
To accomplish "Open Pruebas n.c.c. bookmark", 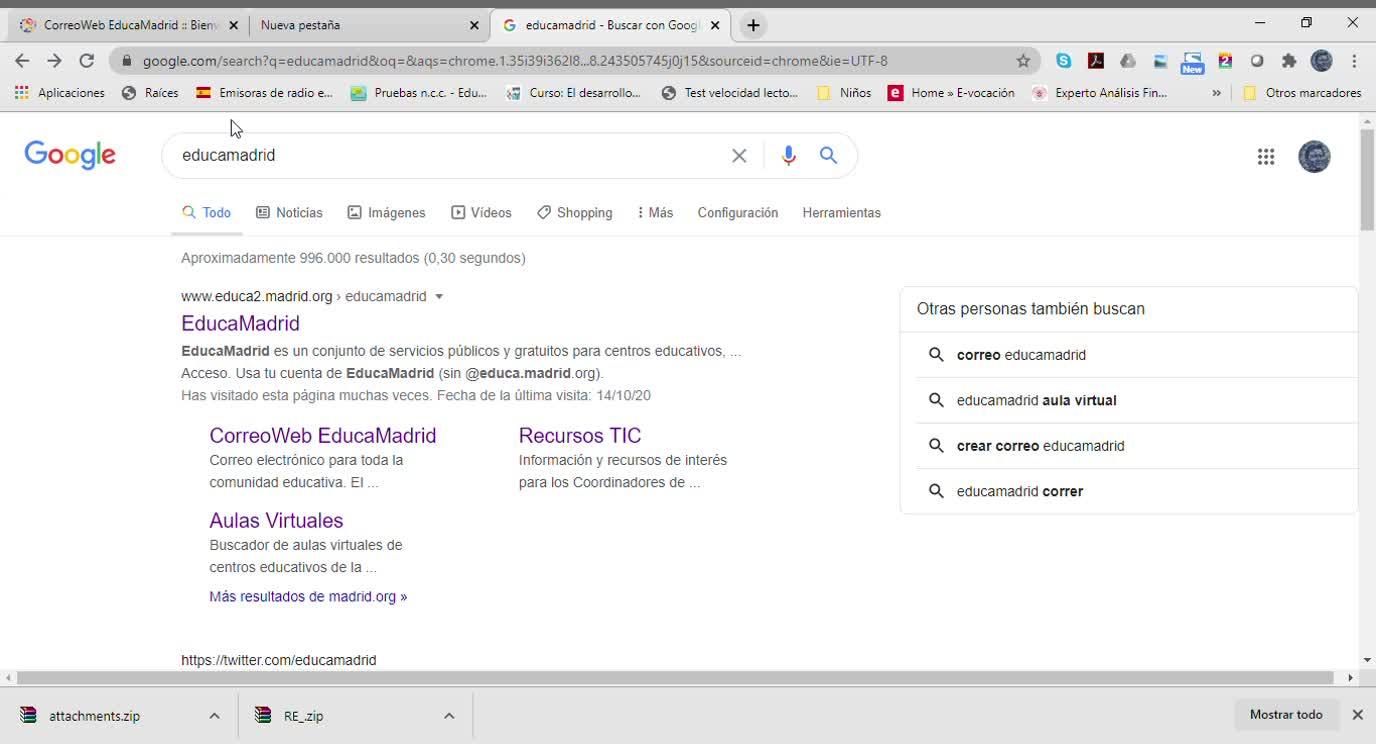I will coord(419,93).
